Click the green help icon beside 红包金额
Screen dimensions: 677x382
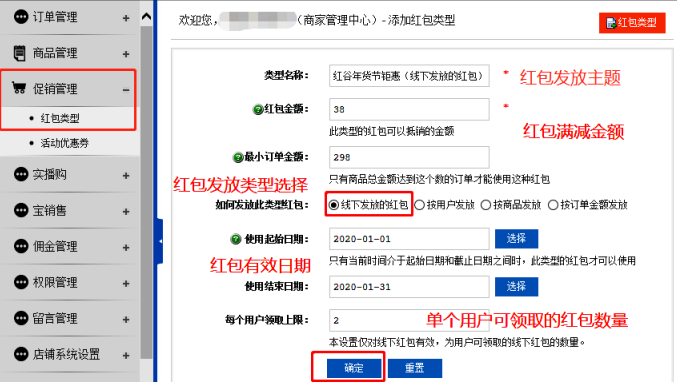click(258, 110)
